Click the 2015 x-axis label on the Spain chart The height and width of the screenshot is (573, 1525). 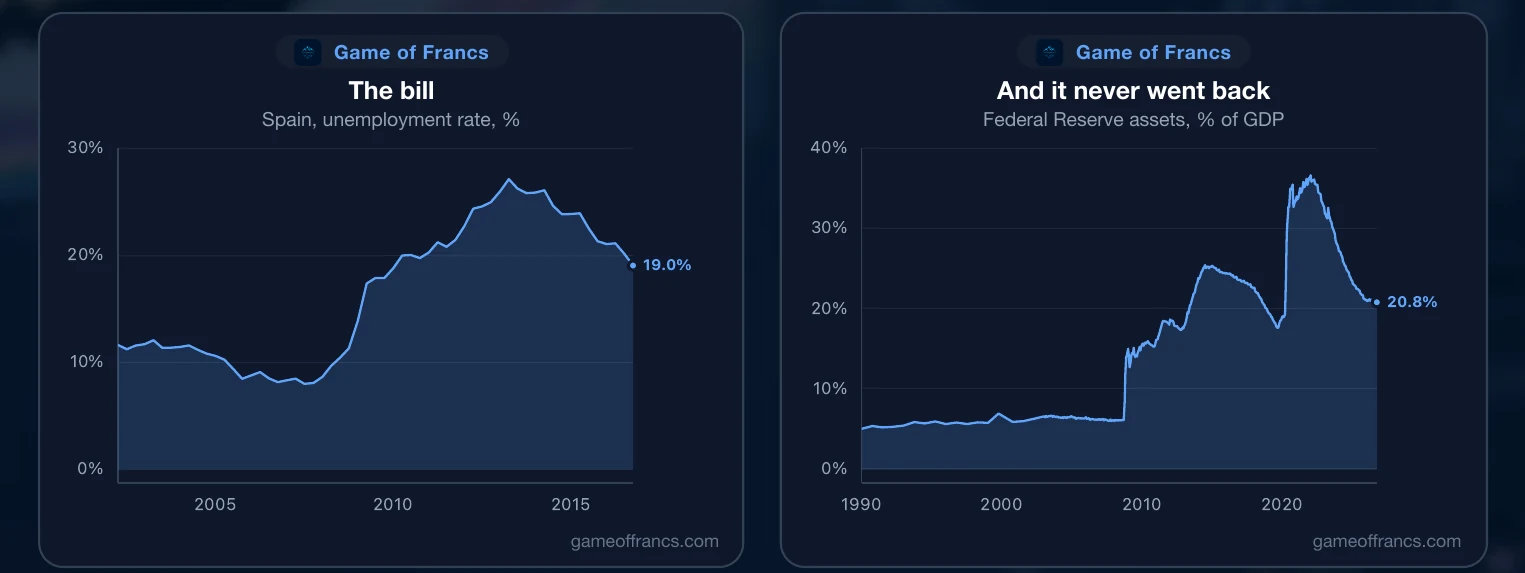571,504
